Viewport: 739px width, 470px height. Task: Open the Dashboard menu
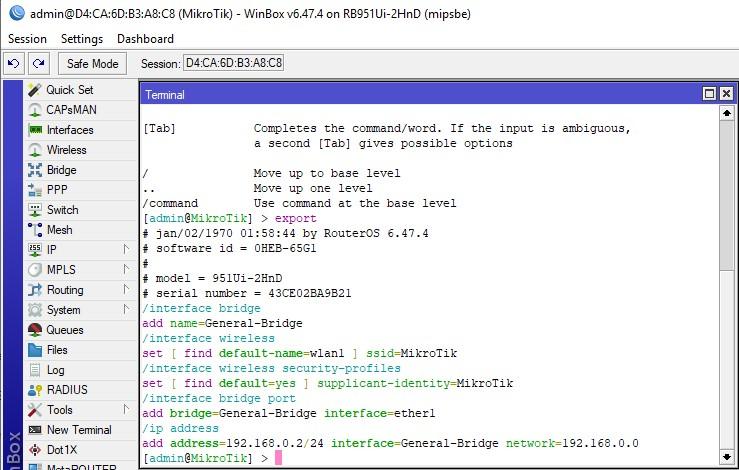click(145, 38)
